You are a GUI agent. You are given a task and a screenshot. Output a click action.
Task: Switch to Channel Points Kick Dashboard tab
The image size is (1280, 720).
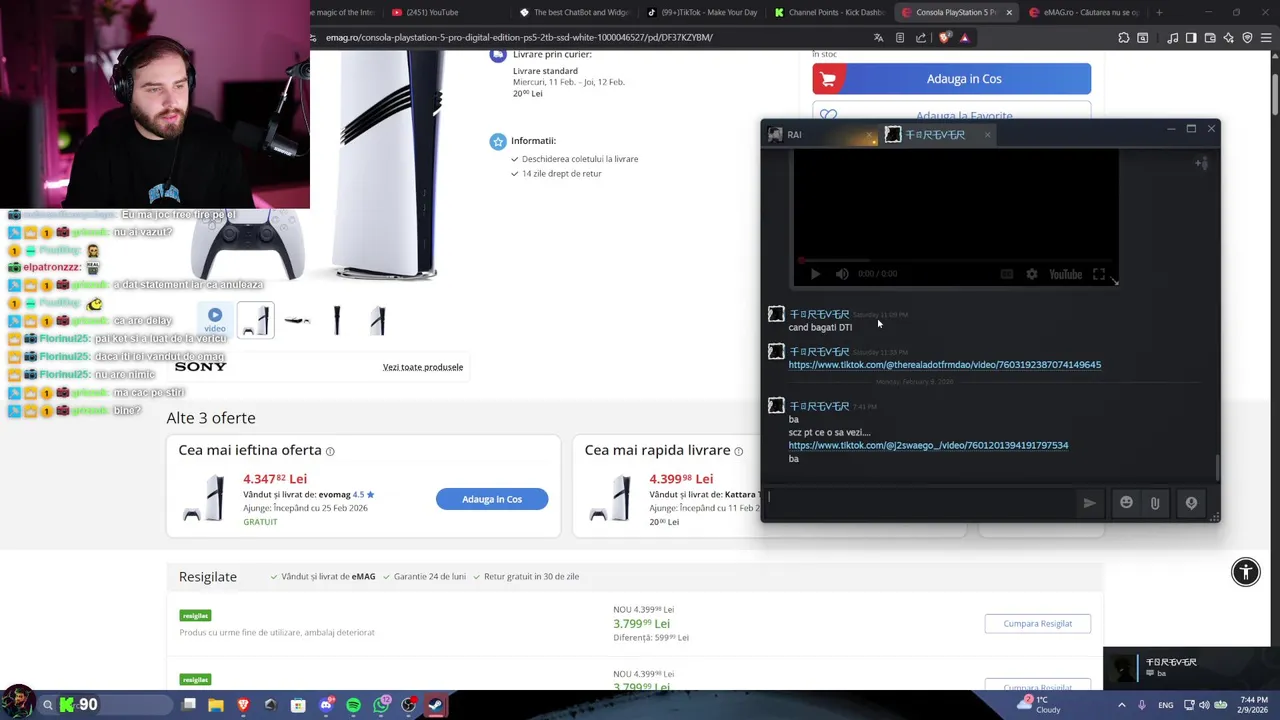tap(830, 12)
